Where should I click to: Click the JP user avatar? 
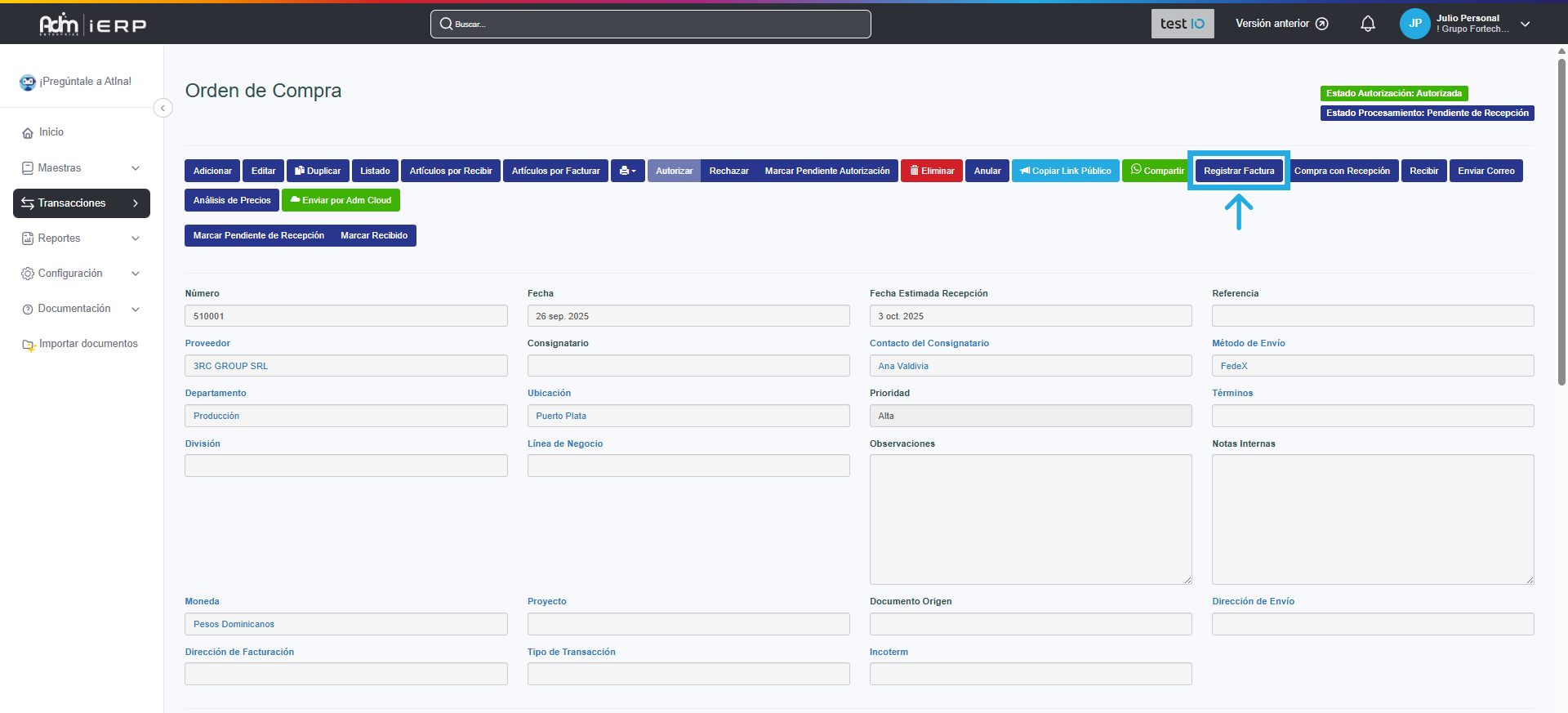[1414, 24]
